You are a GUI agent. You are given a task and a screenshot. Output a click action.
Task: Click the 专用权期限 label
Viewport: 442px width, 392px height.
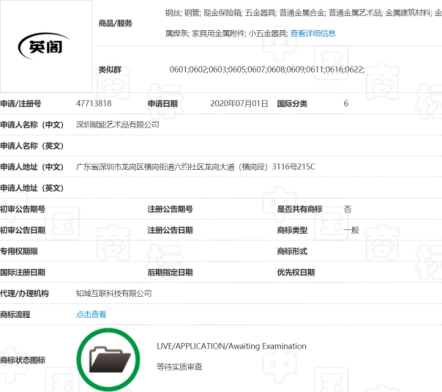pos(19,251)
